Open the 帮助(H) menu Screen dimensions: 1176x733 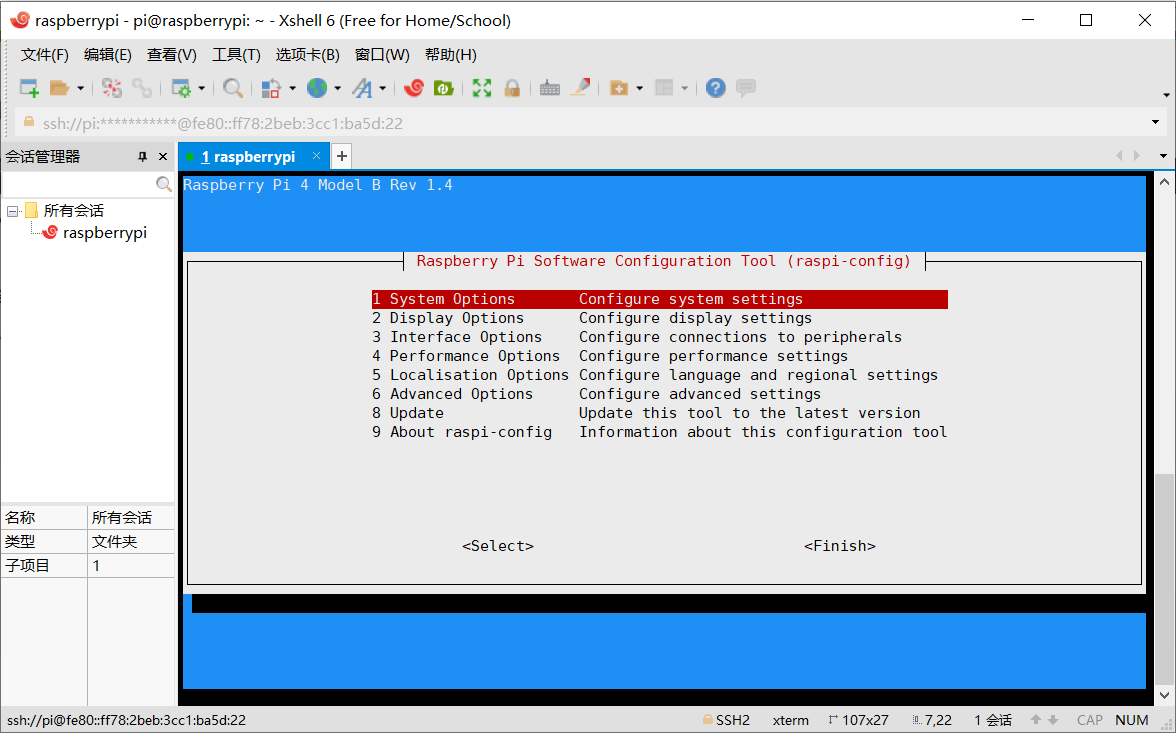point(451,55)
